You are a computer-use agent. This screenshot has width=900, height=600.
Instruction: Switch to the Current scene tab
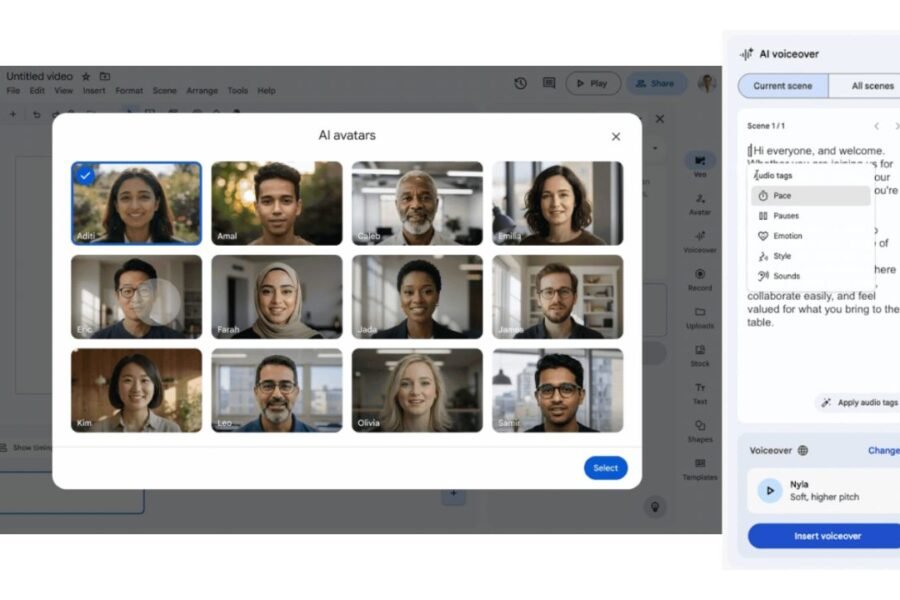tap(783, 86)
